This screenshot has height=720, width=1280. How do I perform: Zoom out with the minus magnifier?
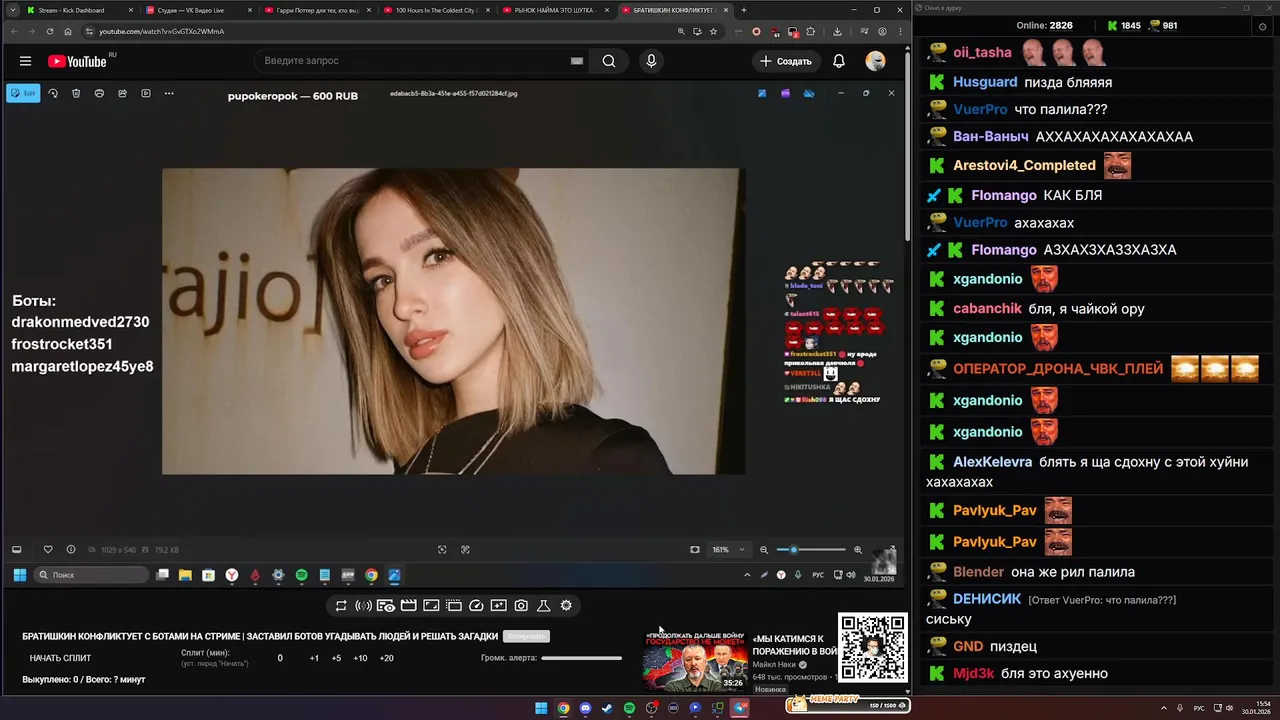pos(764,549)
